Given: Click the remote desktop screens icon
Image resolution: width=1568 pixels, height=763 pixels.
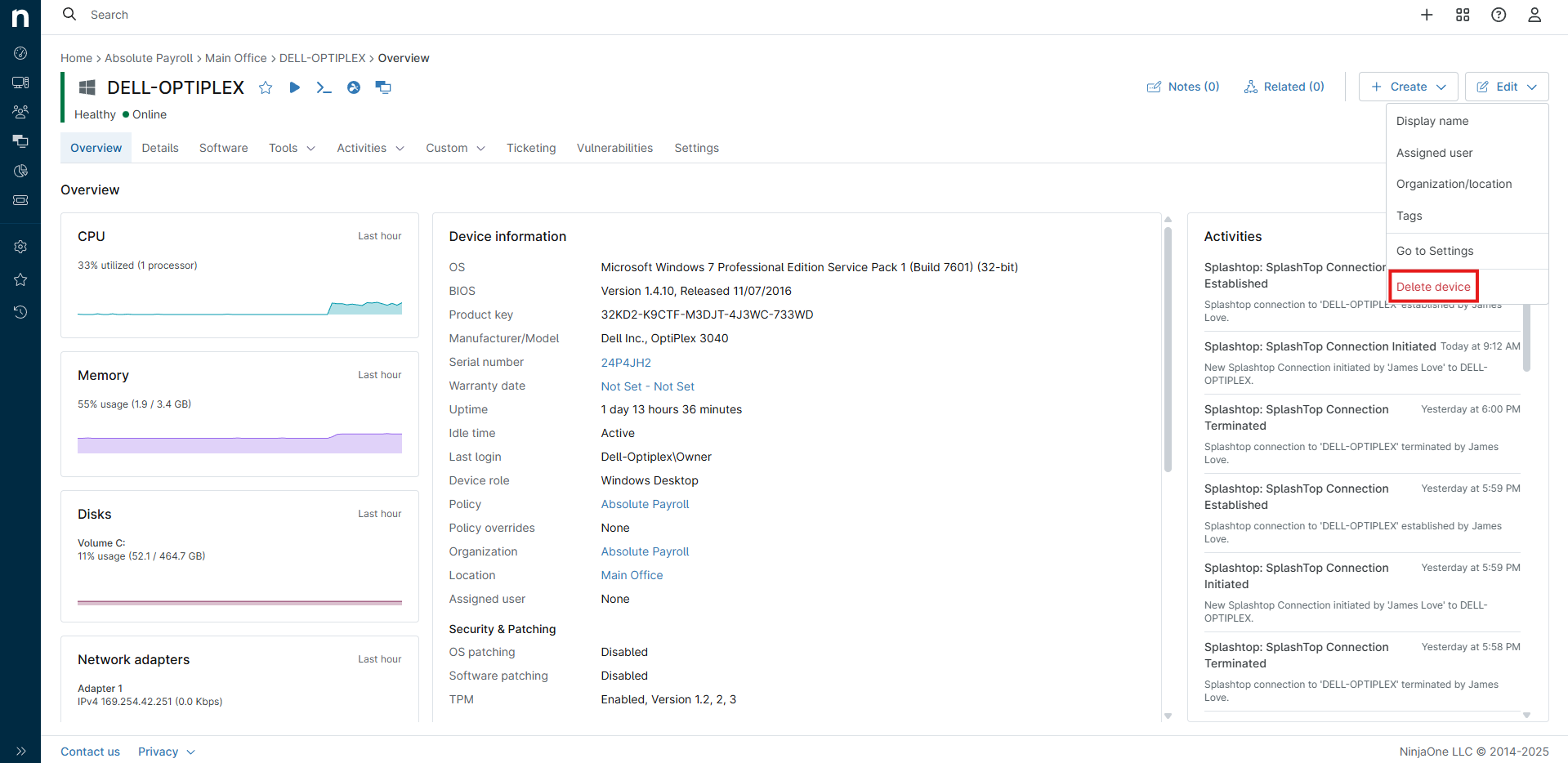Looking at the screenshot, I should coord(383,87).
